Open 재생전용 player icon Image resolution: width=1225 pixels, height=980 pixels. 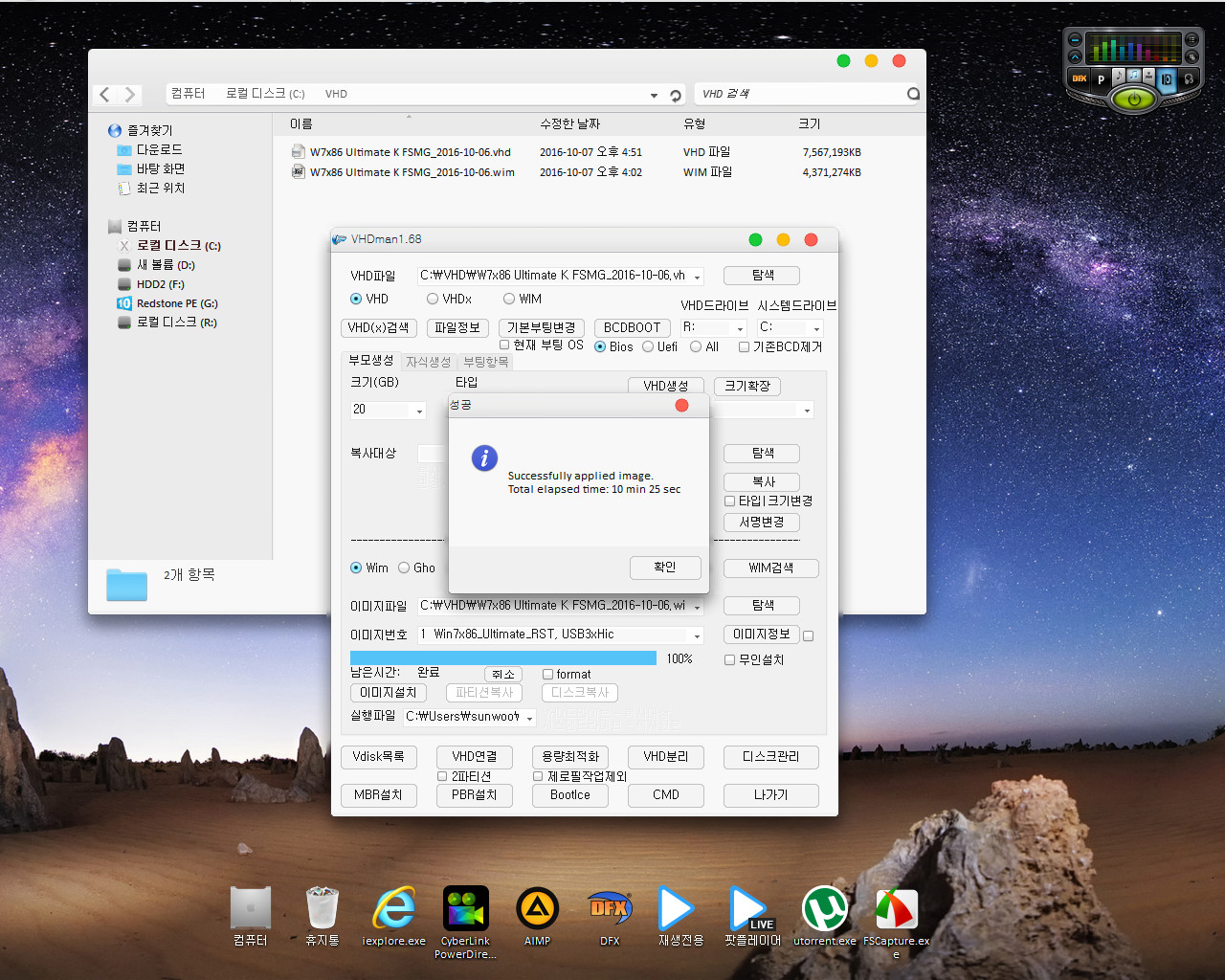tap(681, 916)
